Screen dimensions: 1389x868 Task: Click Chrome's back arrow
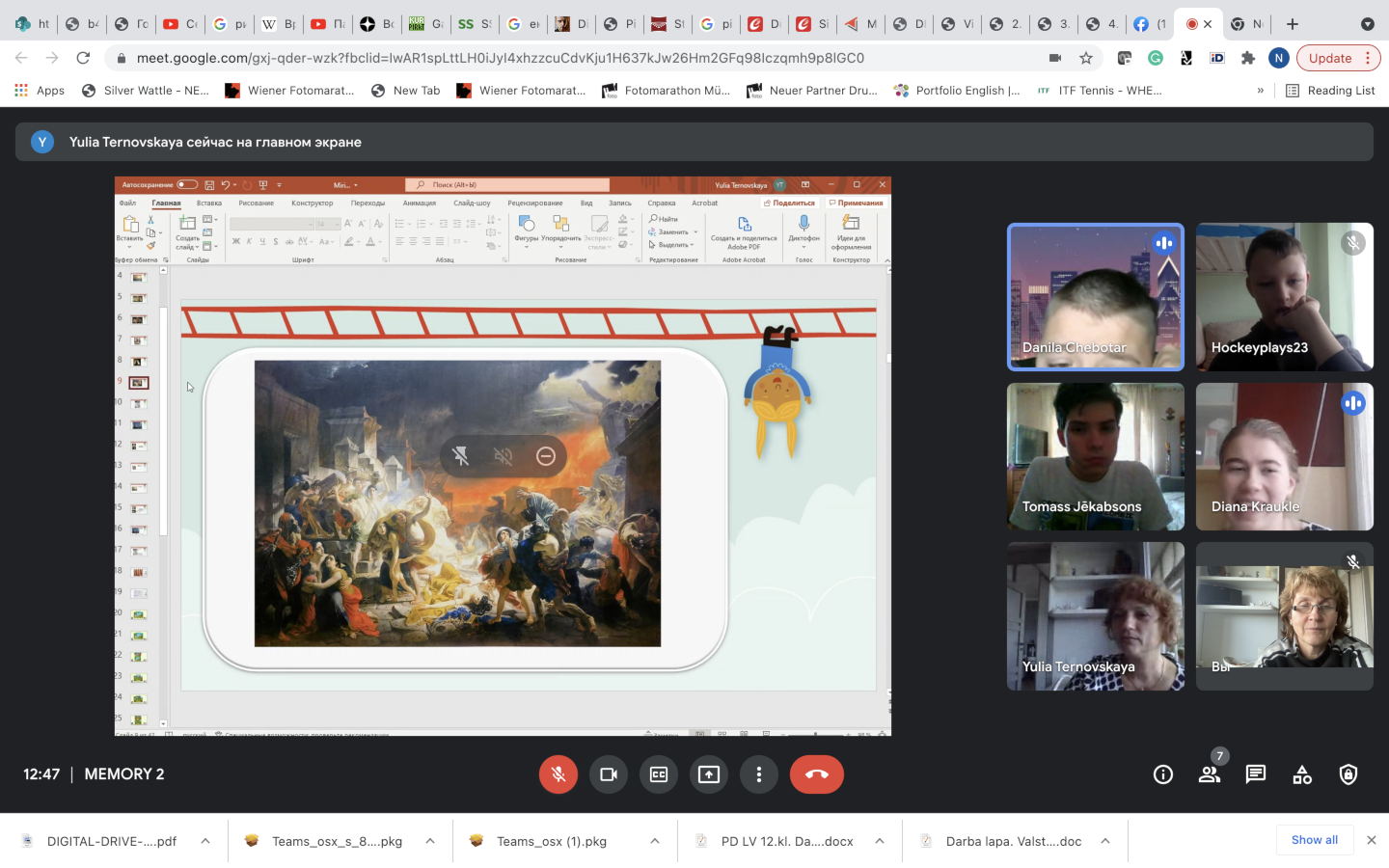[21, 58]
